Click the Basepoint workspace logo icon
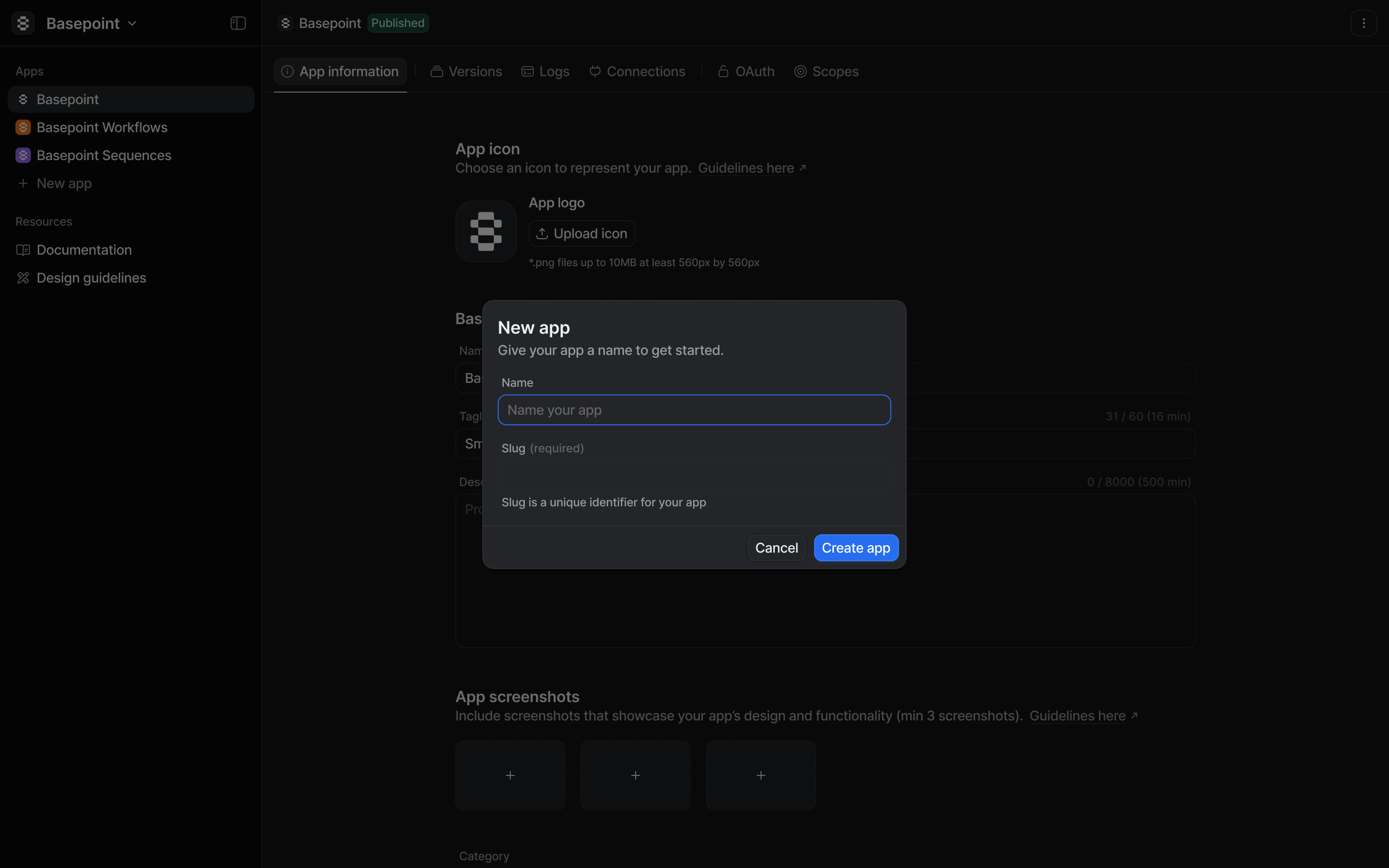The image size is (1389, 868). [x=23, y=23]
